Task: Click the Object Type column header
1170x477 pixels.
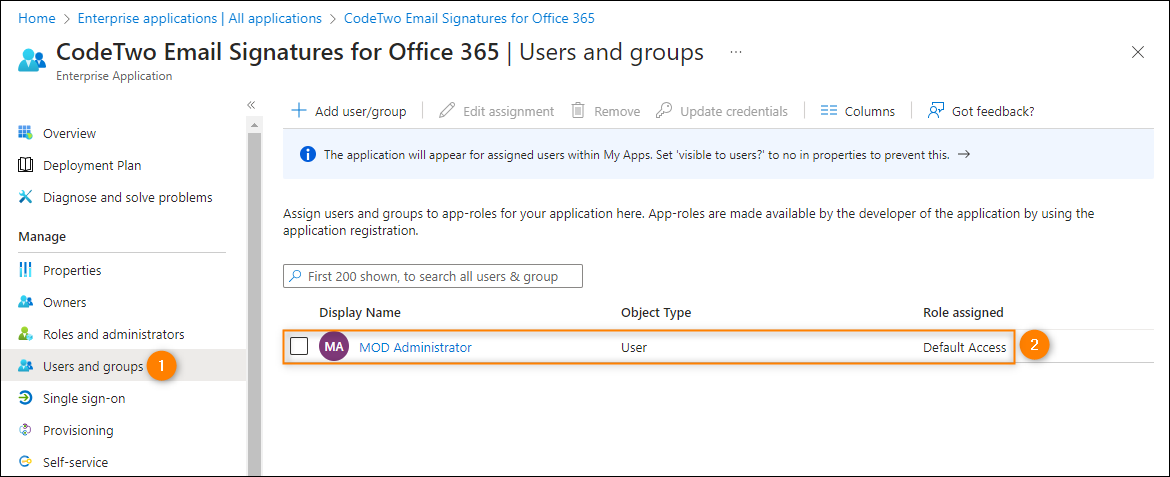Action: (x=656, y=312)
